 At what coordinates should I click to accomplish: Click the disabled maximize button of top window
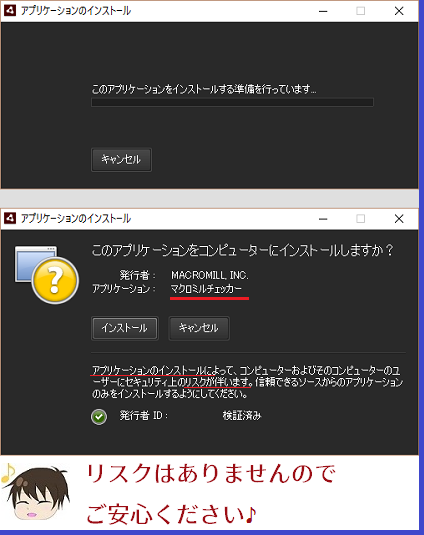tap(361, 11)
